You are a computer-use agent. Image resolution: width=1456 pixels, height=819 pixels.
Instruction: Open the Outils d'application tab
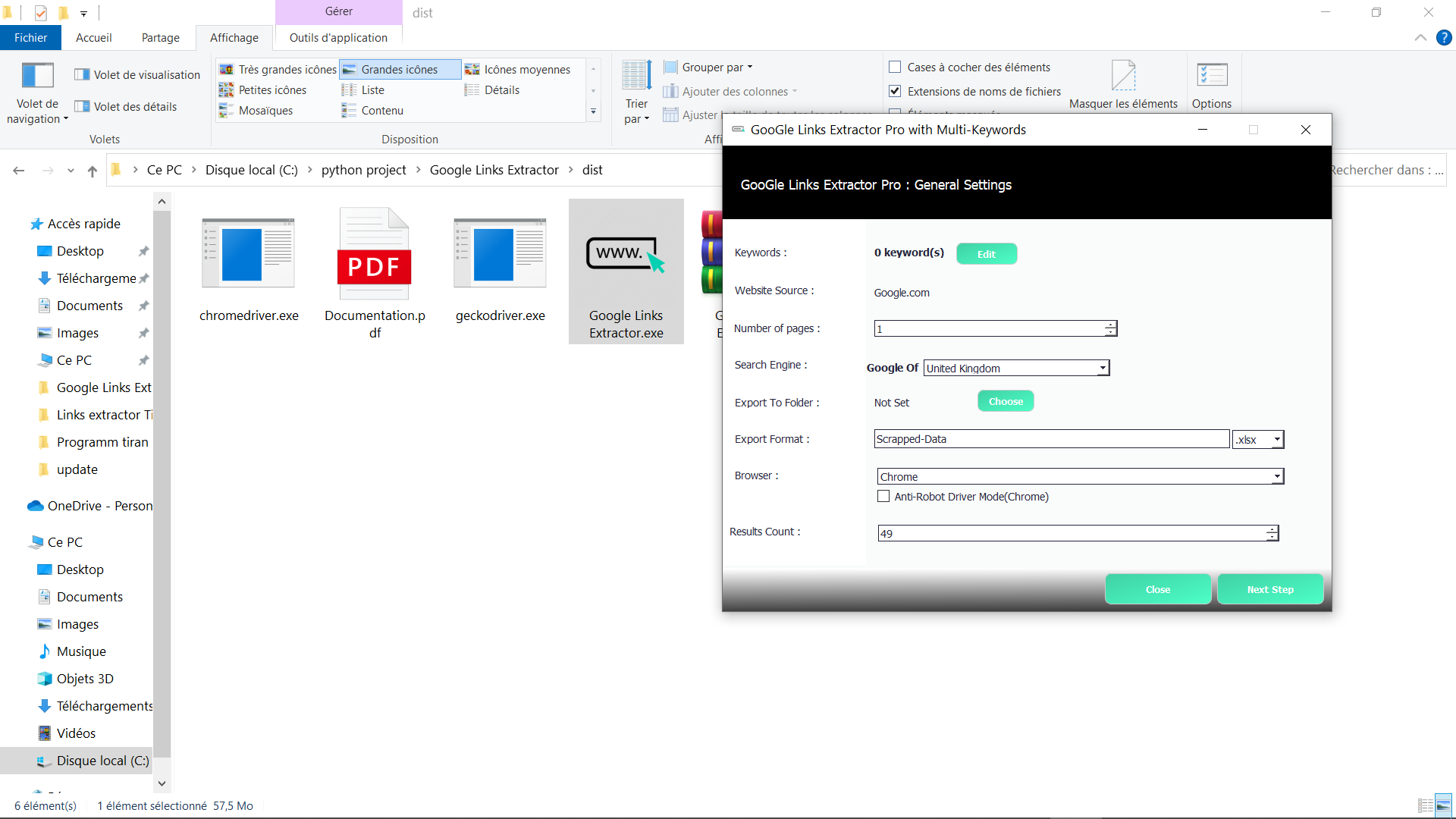(337, 37)
